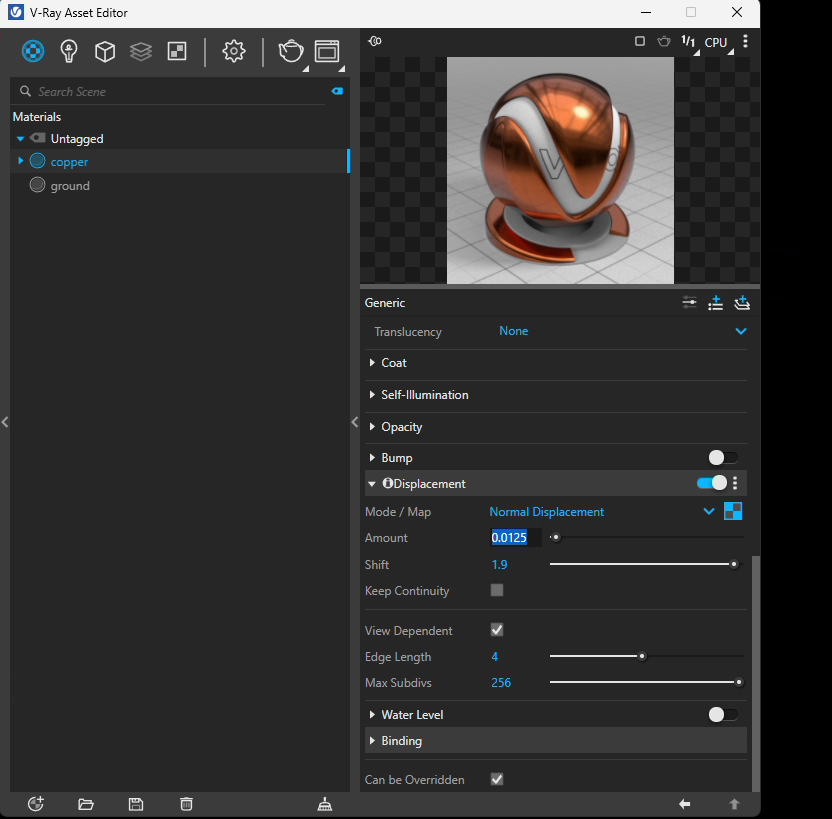Click the Add Material icon at bottom

(x=36, y=804)
